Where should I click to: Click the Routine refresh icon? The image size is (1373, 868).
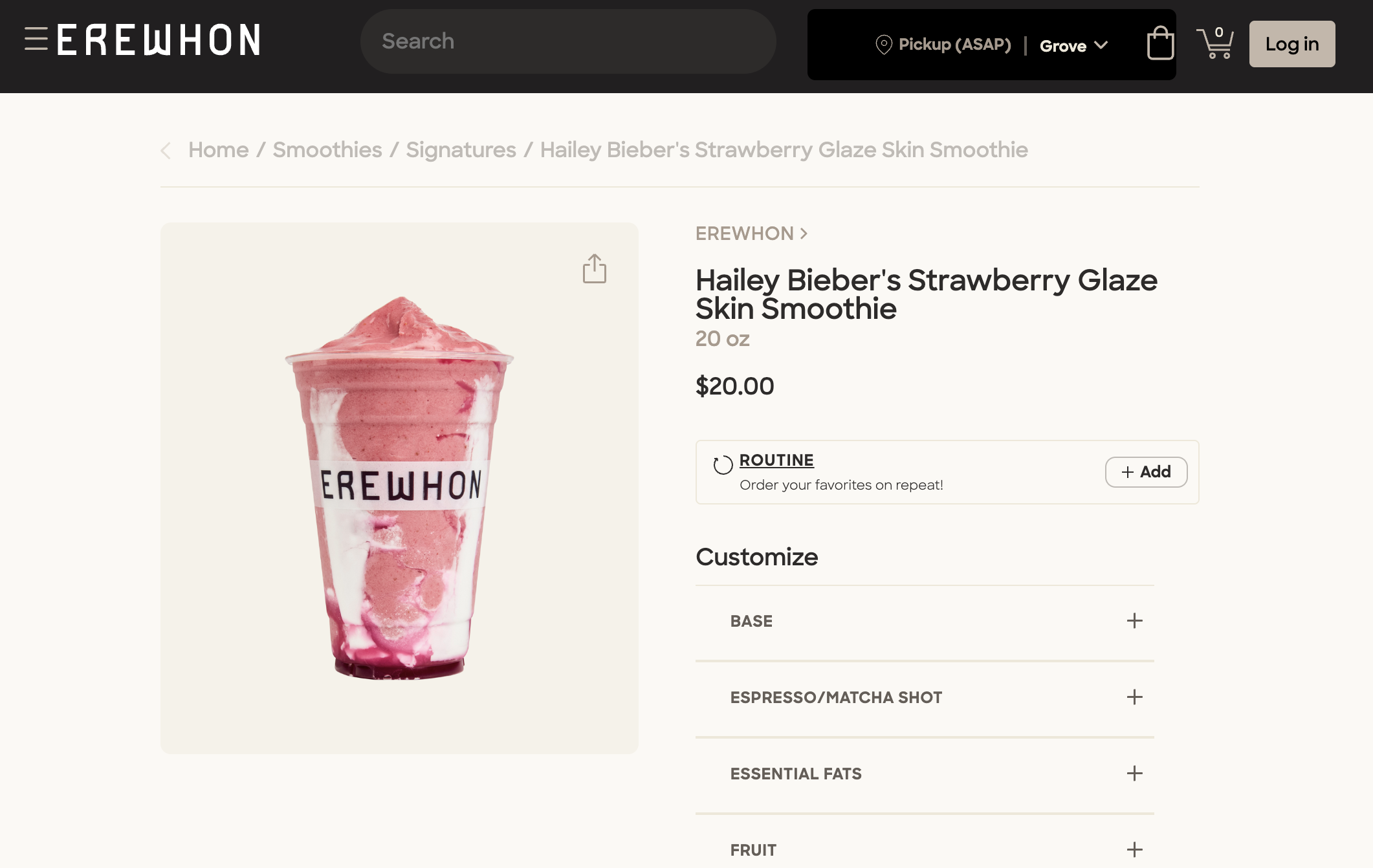(723, 464)
